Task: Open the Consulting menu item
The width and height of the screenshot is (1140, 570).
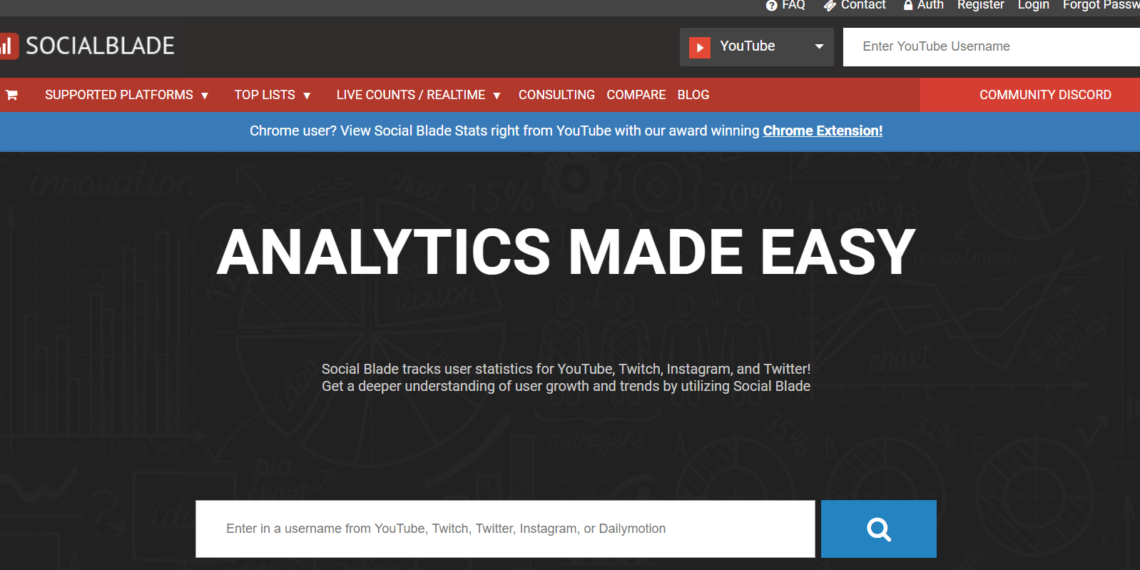Action: tap(556, 95)
